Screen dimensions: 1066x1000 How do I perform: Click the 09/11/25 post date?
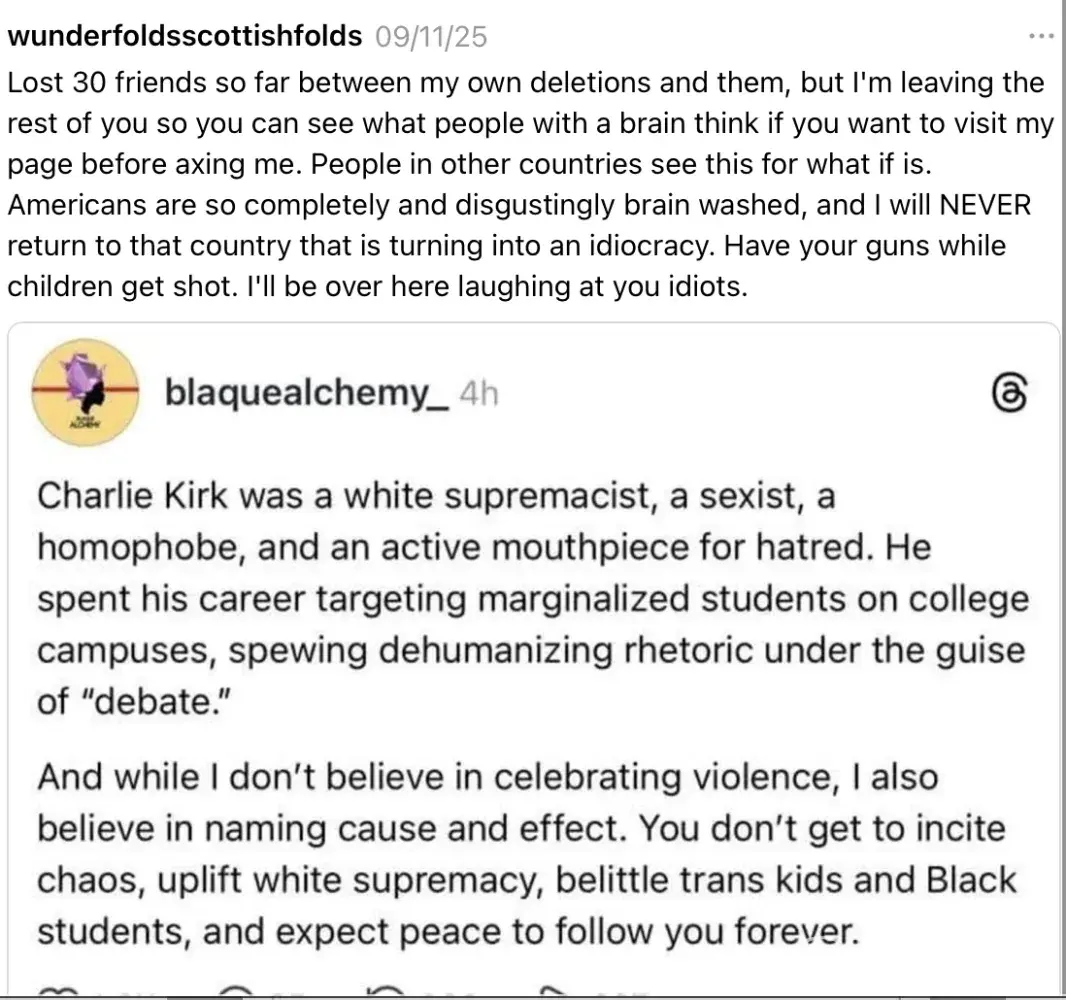coord(431,37)
